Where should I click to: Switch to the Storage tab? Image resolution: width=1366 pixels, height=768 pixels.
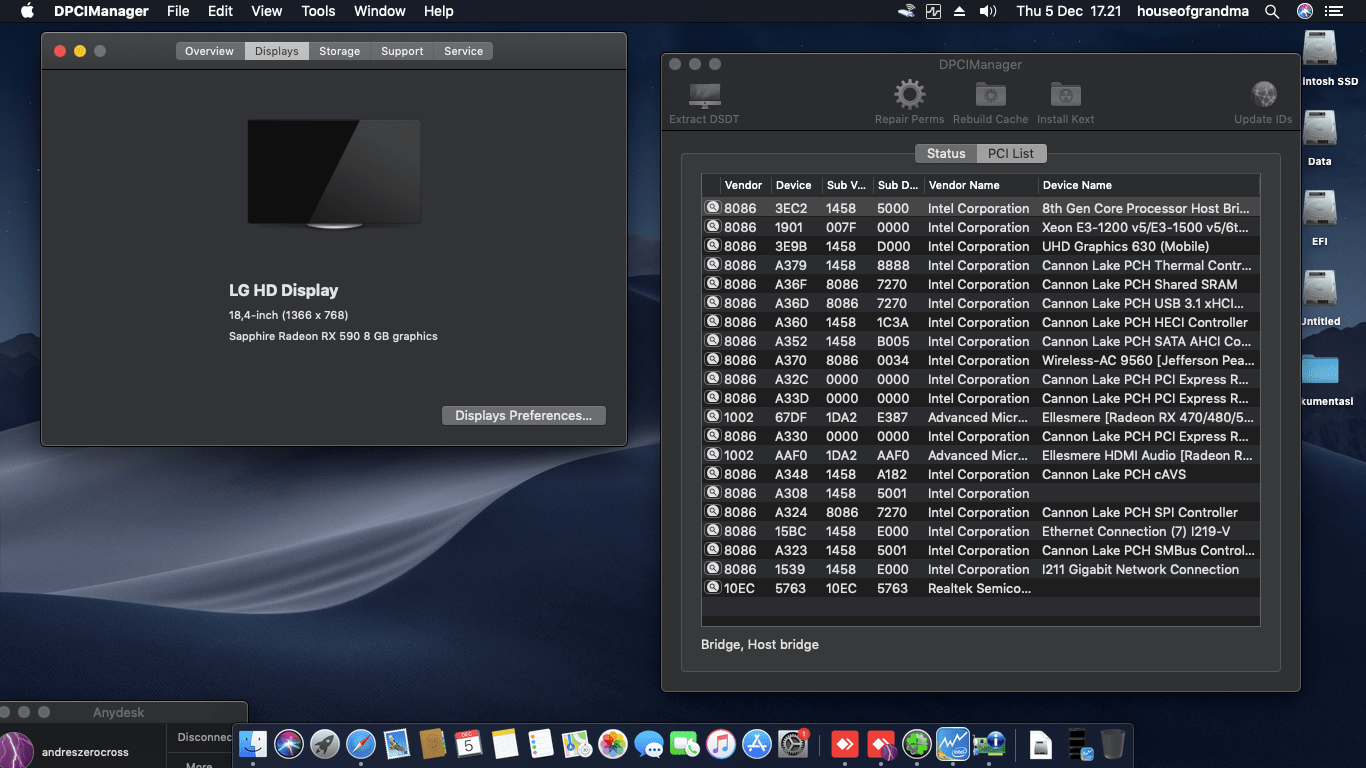(x=340, y=51)
